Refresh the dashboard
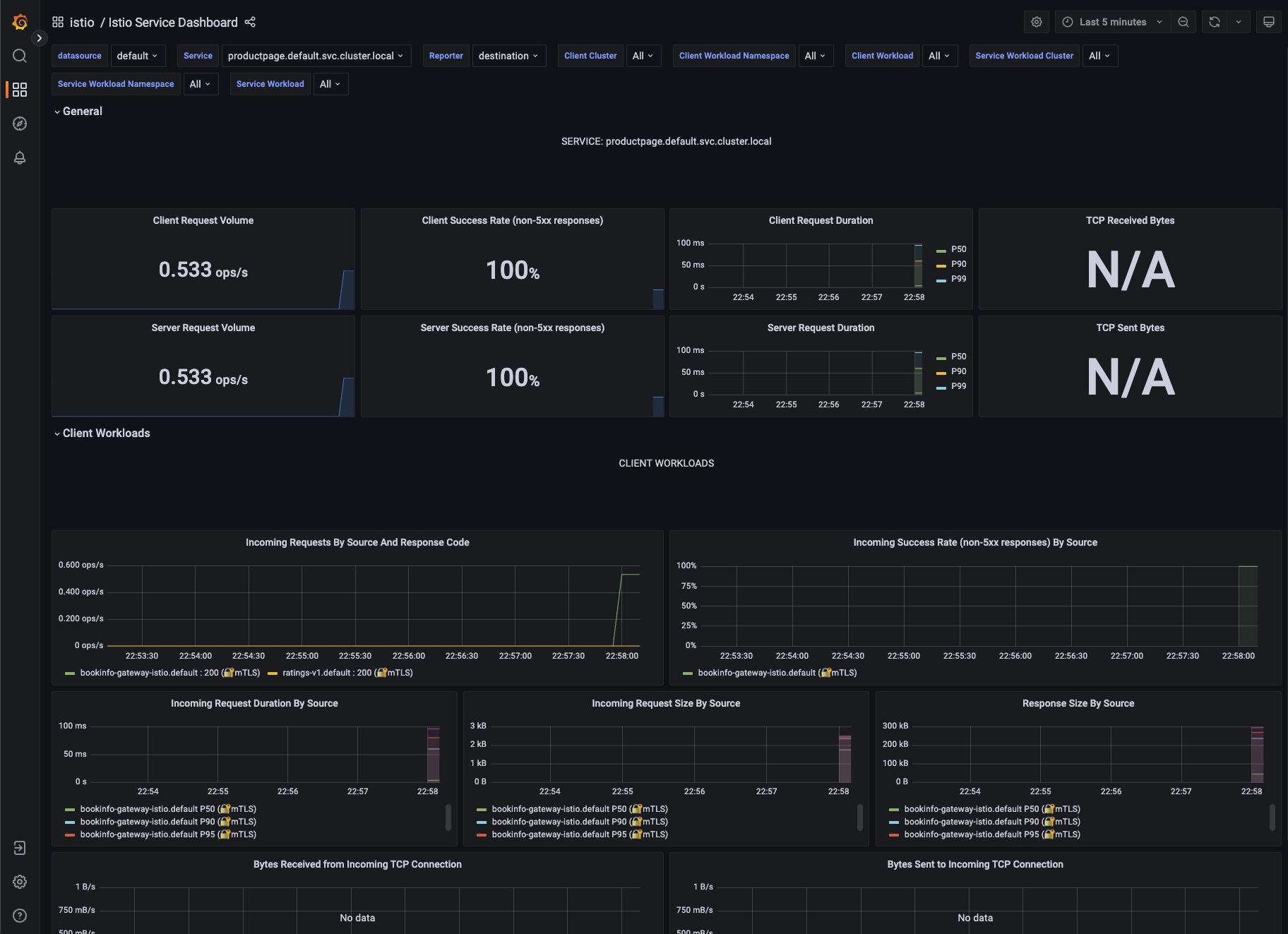Screen dimensions: 1288x934 (1214, 22)
